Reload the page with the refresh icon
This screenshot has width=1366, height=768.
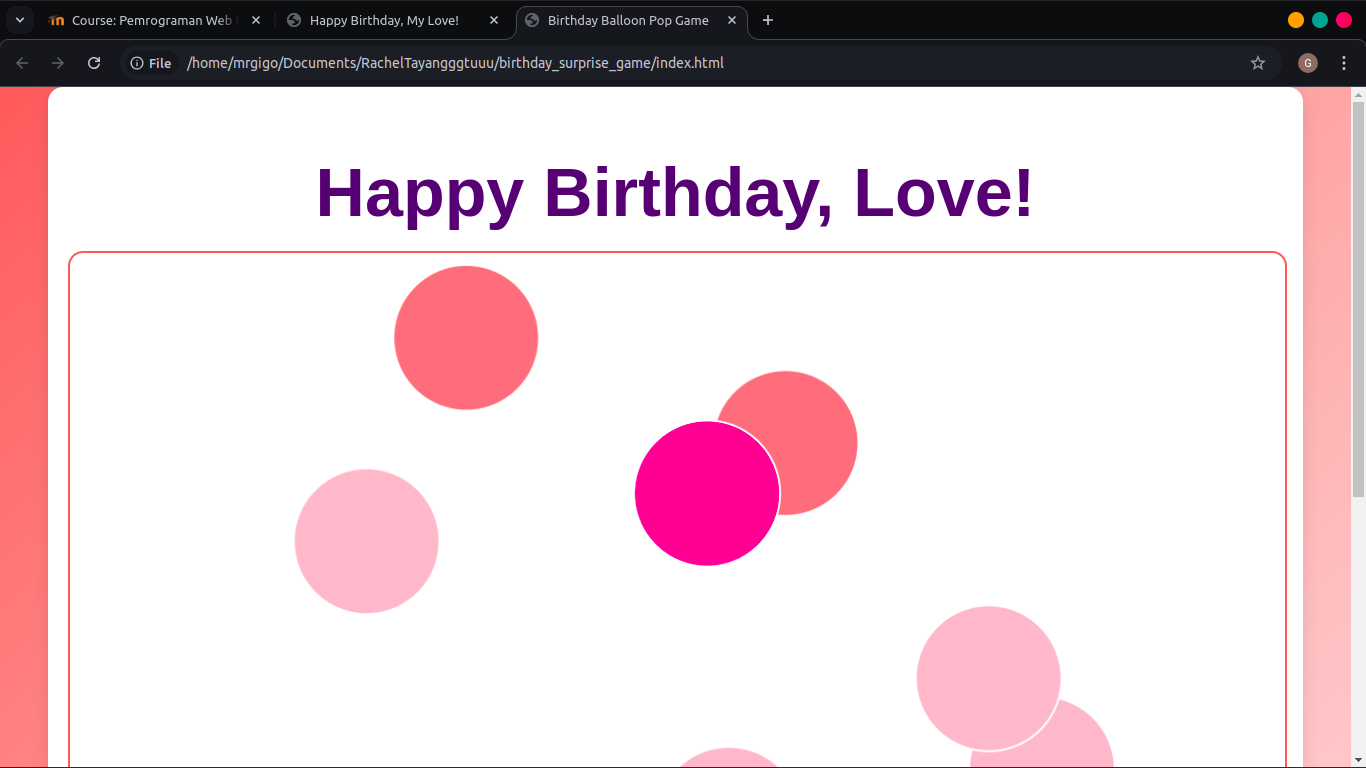[94, 63]
